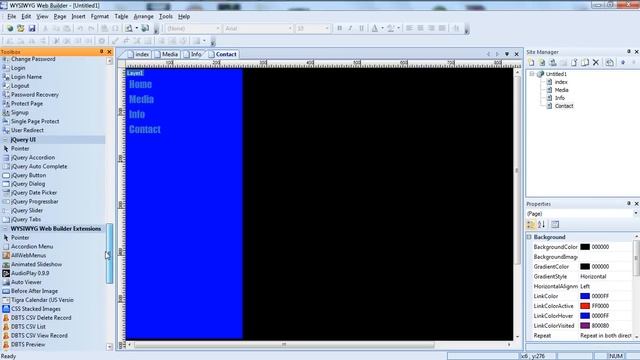640x360 pixels.
Task: Toggle Site Manager auto-hide pin
Action: coord(629,51)
